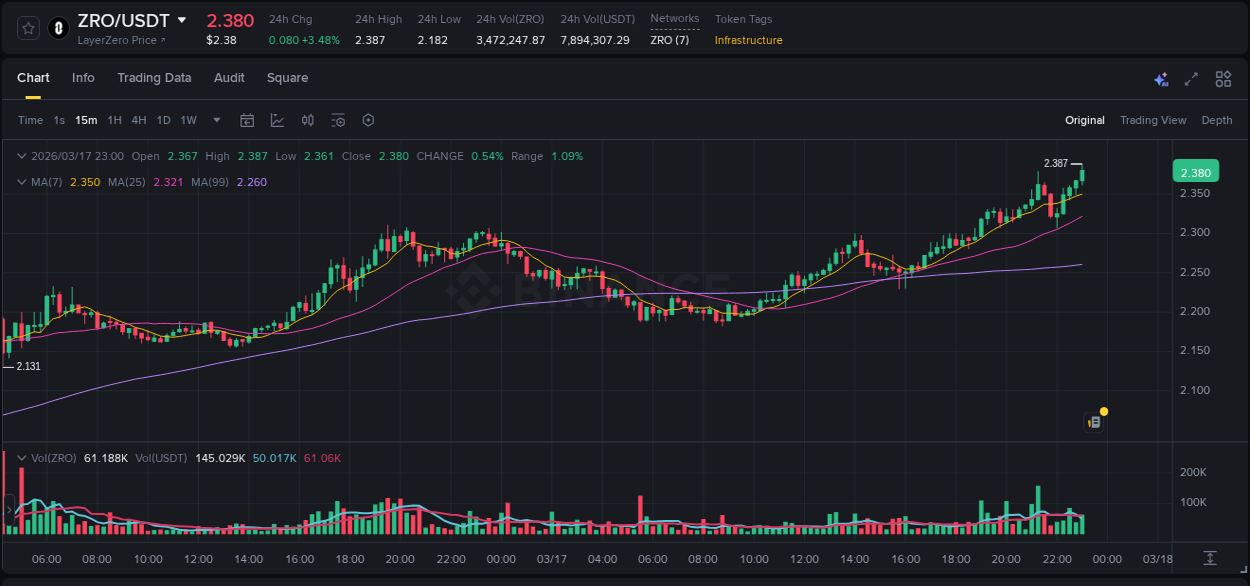Collapse the MA indicator row
The image size is (1250, 586).
(x=22, y=182)
